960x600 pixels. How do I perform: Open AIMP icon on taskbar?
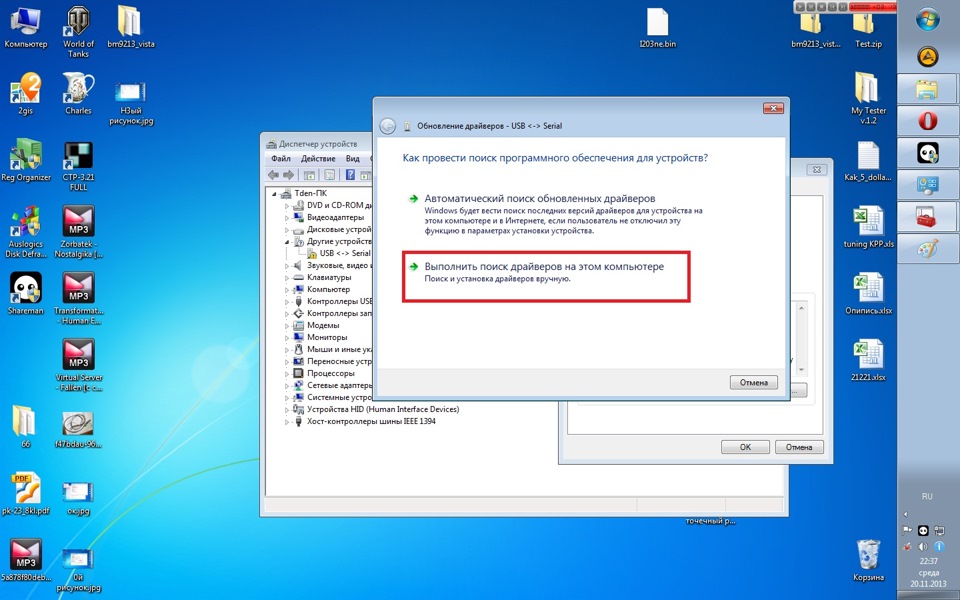tap(928, 57)
